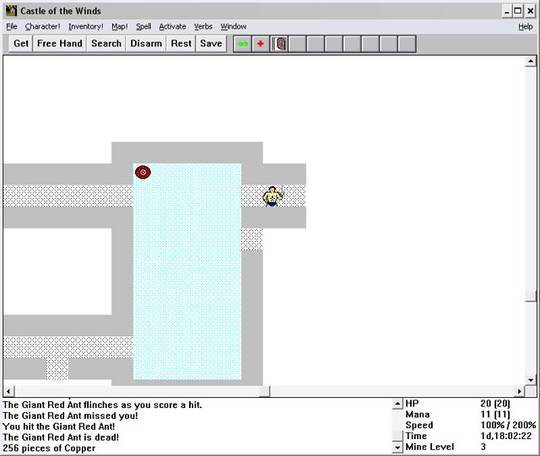Image resolution: width=540 pixels, height=456 pixels.
Task: Click the Time value 1d,18:02:22
Action: tap(506, 436)
